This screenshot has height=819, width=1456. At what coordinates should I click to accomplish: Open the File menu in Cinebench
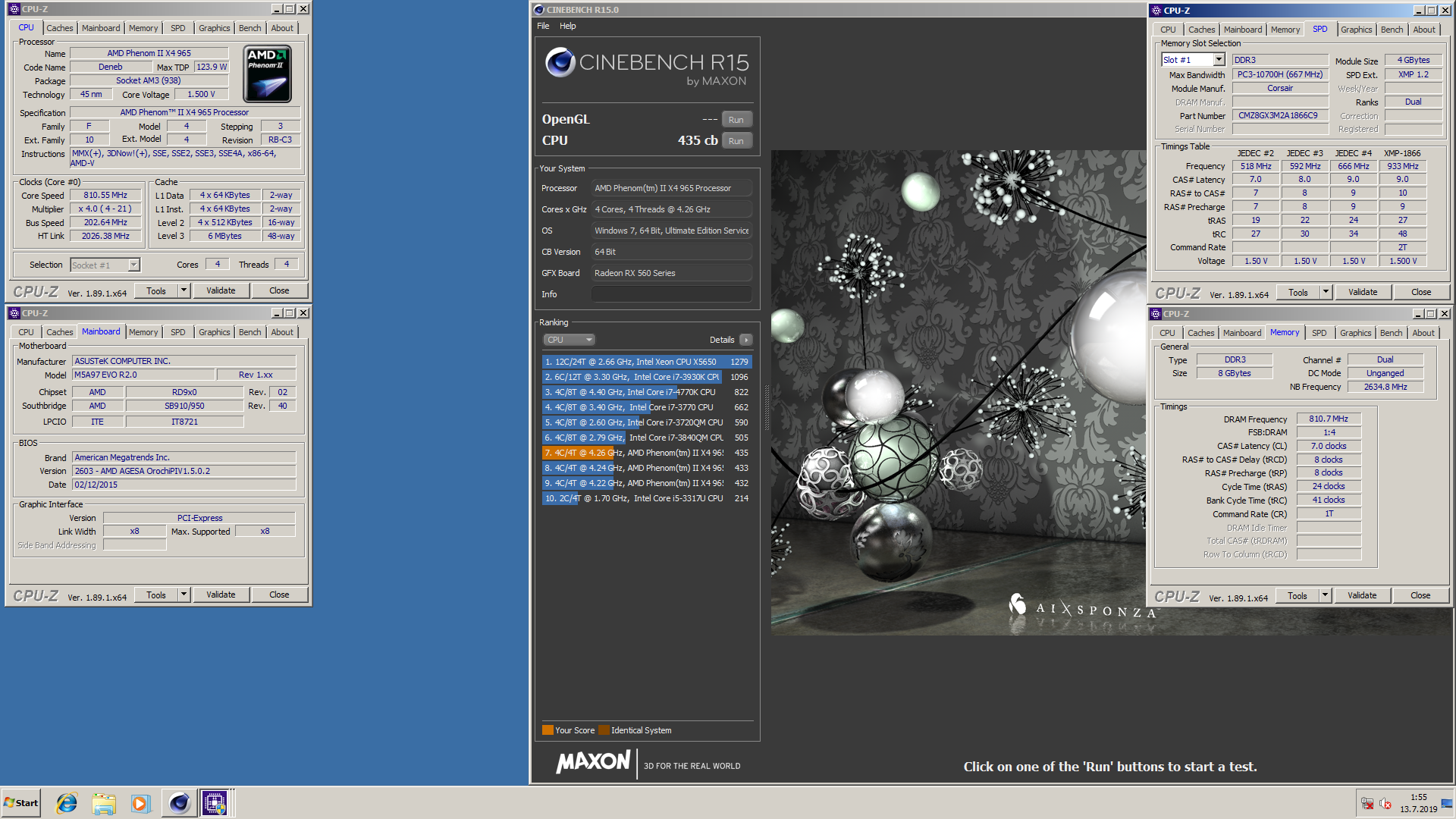(543, 26)
